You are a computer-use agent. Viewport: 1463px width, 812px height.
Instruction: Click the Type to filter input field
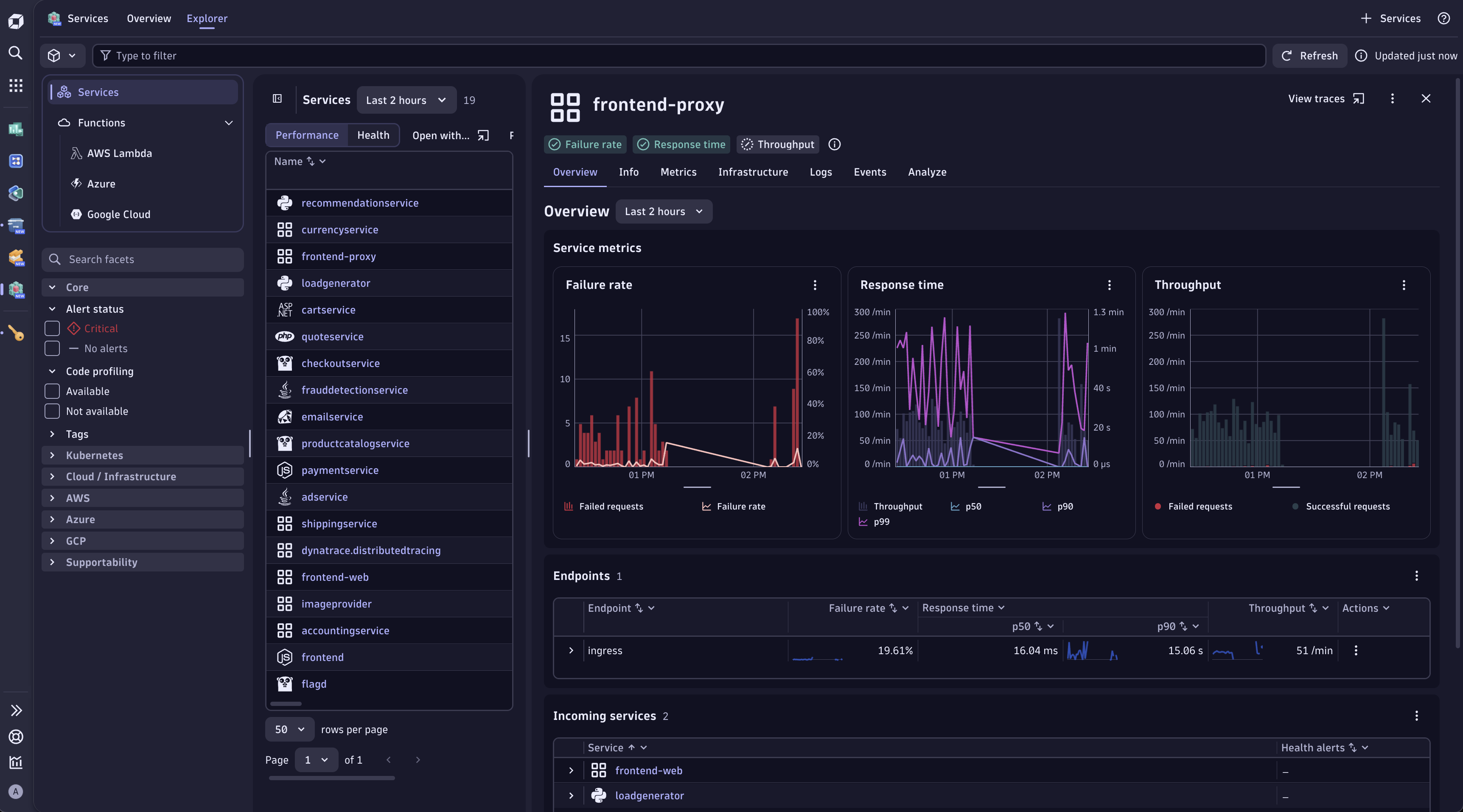(398, 56)
